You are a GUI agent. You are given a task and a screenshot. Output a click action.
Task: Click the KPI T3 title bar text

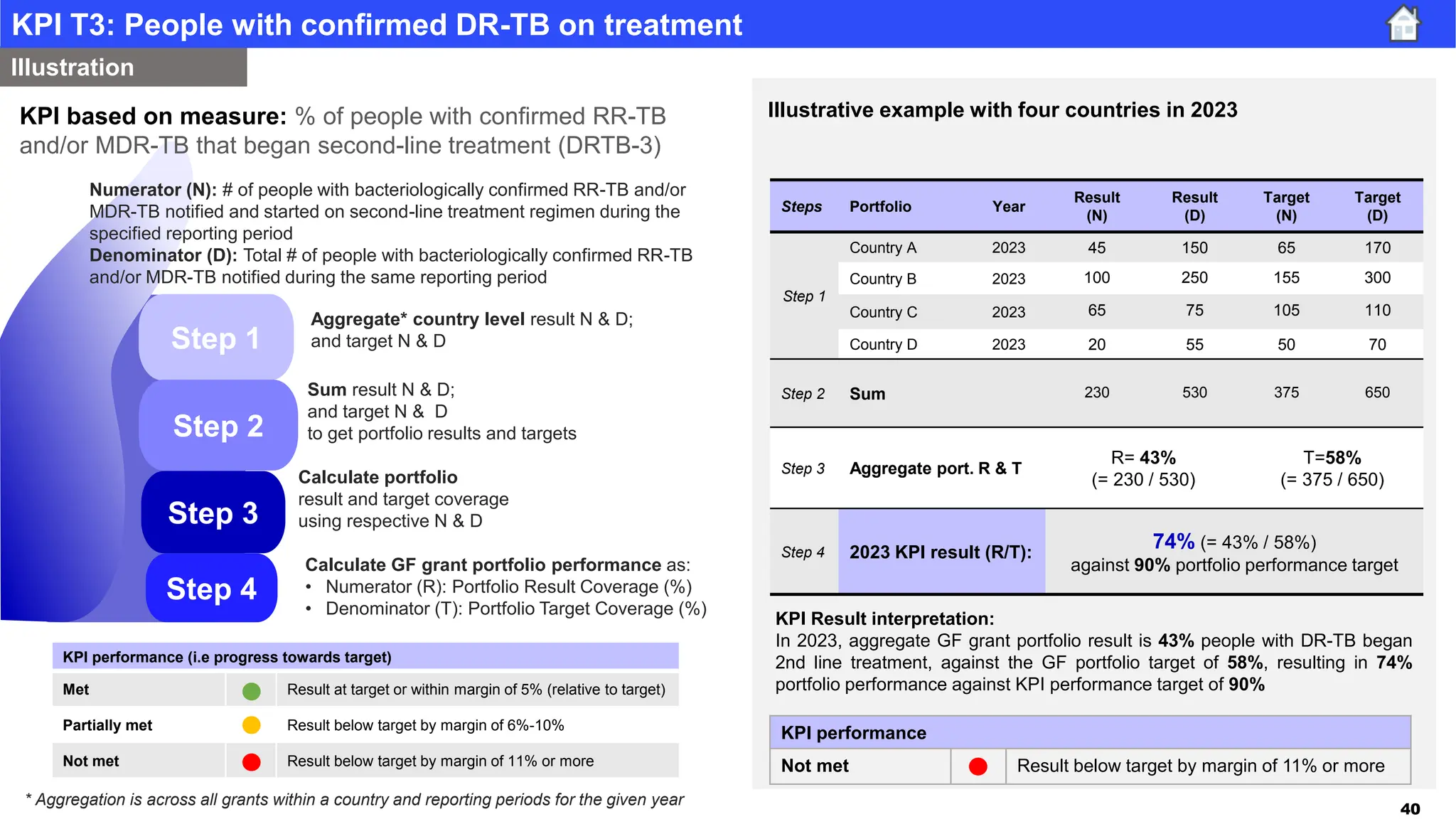(377, 25)
